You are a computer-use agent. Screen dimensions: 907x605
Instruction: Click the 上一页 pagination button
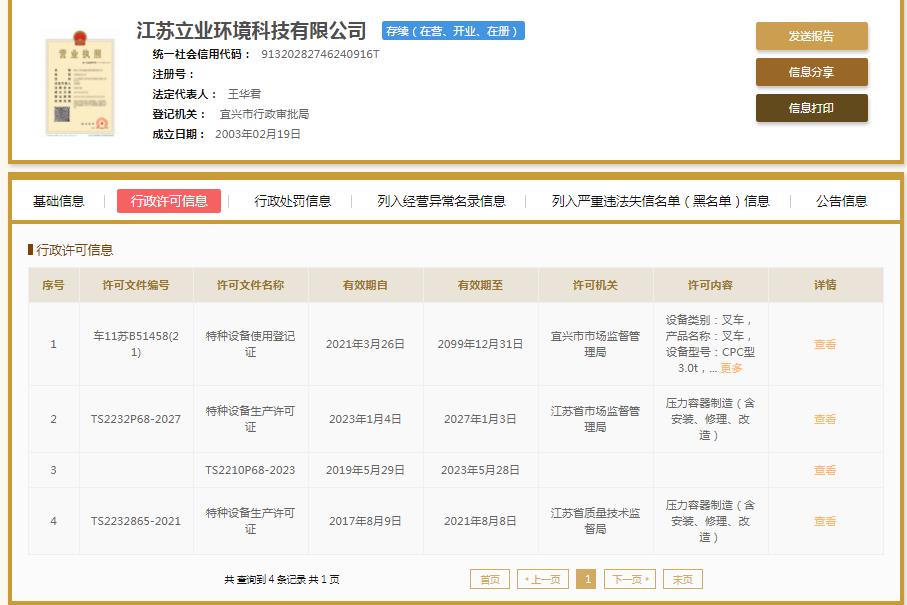click(x=543, y=579)
